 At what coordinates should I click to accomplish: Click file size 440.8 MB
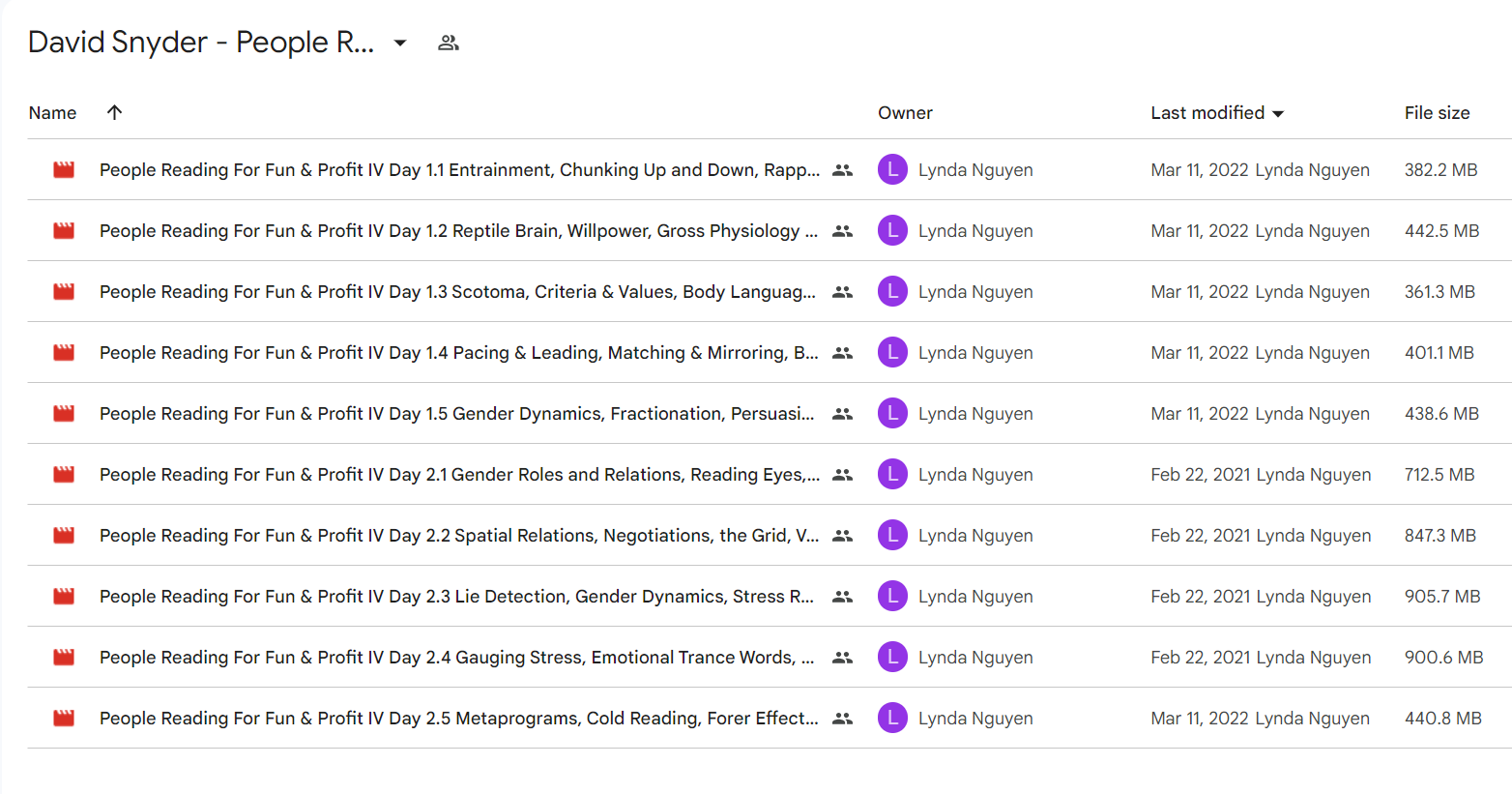click(1442, 719)
